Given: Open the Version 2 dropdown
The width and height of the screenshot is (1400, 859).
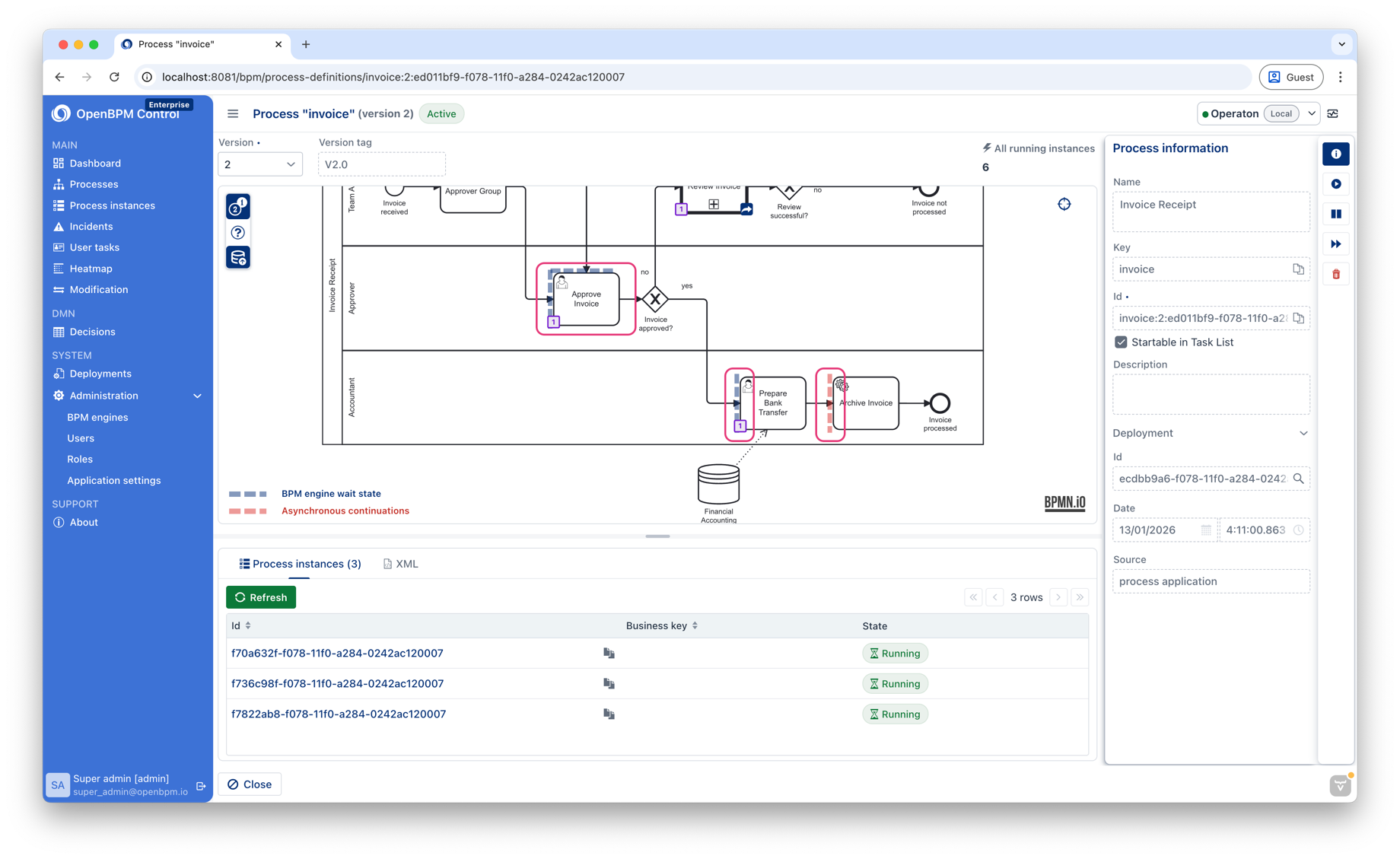Looking at the screenshot, I should tap(260, 164).
